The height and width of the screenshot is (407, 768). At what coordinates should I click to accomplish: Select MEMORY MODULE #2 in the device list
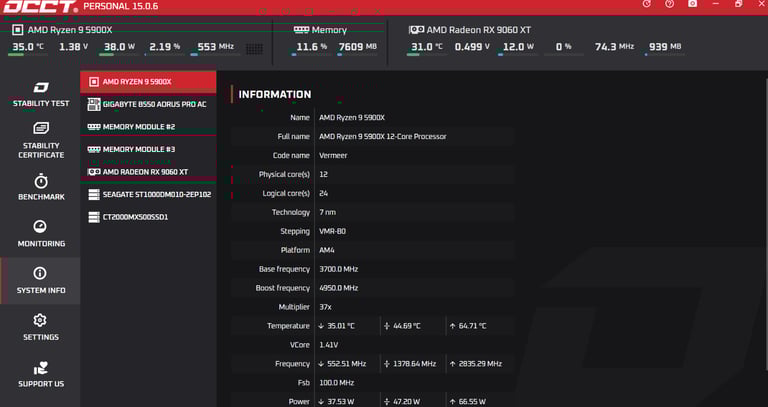coord(148,126)
